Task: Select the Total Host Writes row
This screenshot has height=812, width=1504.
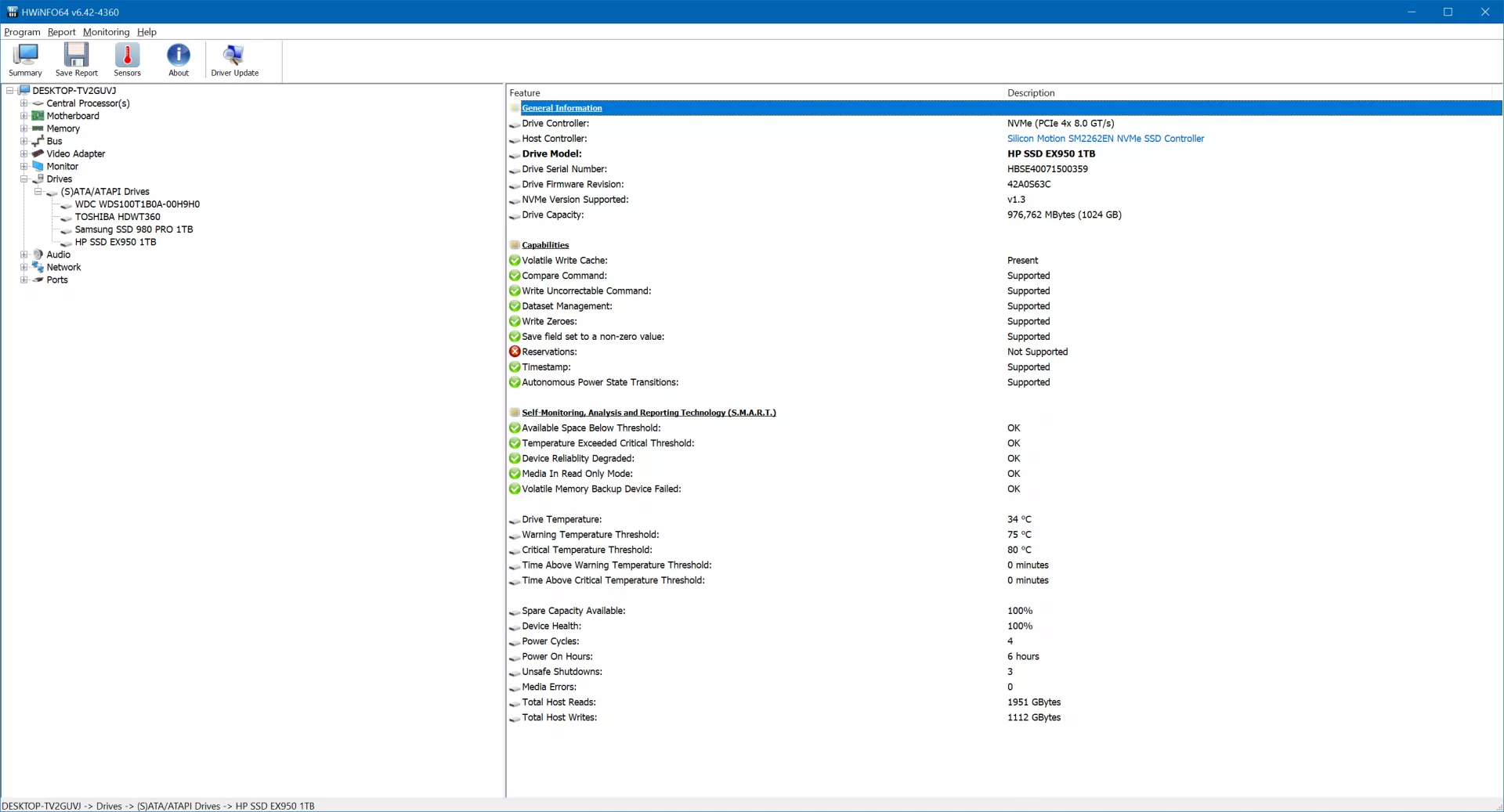Action: (x=1004, y=717)
